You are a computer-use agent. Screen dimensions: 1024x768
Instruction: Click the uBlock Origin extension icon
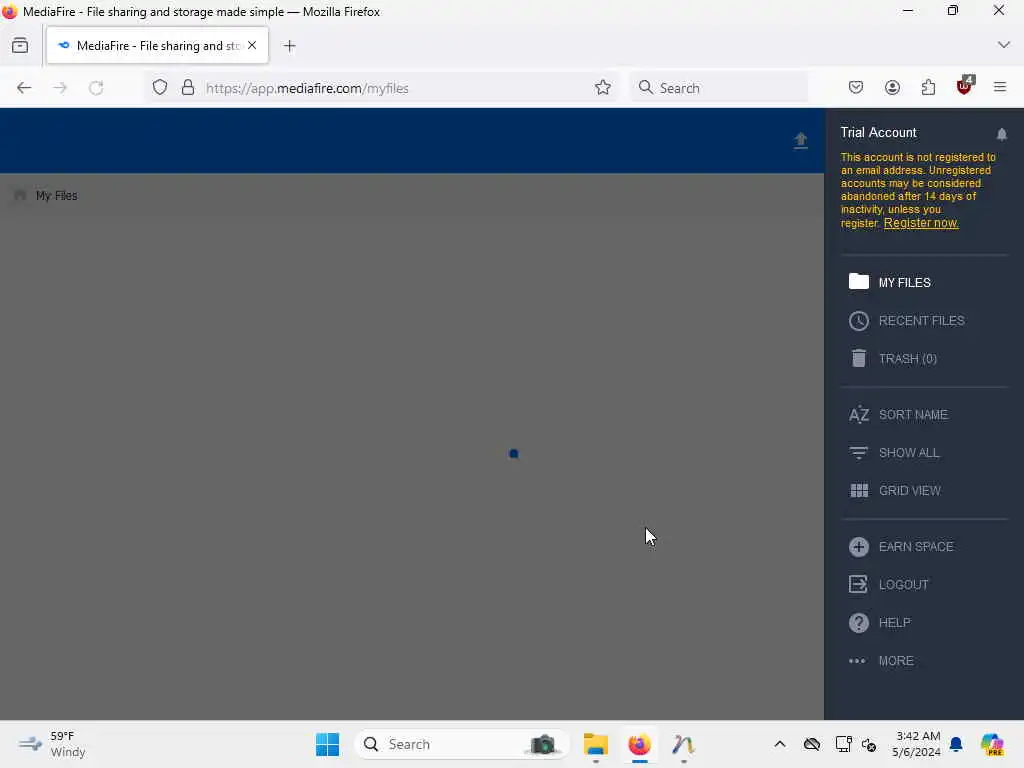coord(965,86)
